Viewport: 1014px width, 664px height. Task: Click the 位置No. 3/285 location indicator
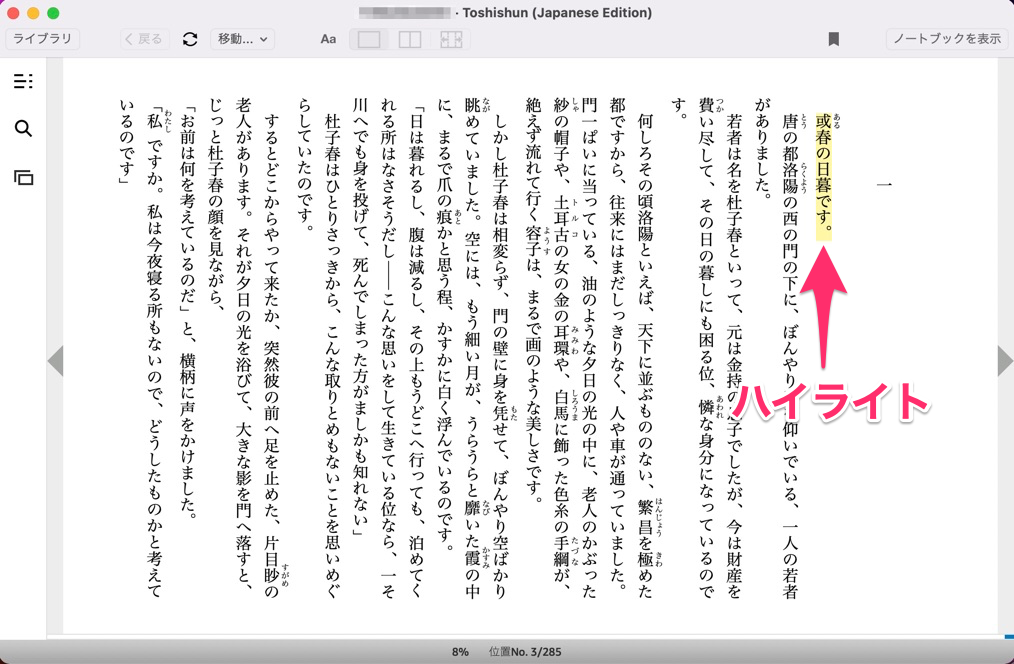[x=524, y=652]
